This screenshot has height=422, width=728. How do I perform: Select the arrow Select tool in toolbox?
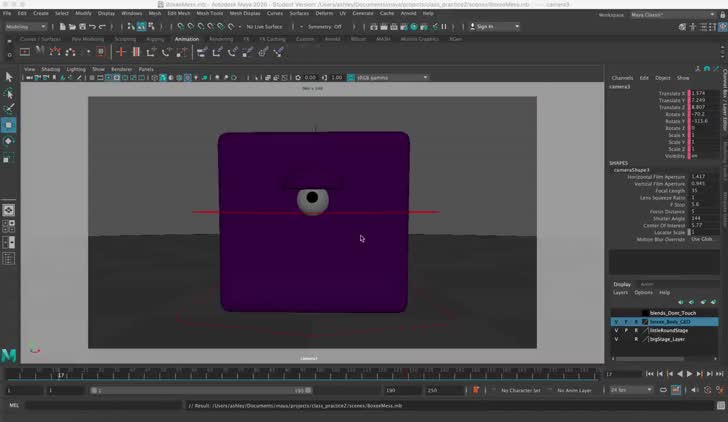click(9, 77)
